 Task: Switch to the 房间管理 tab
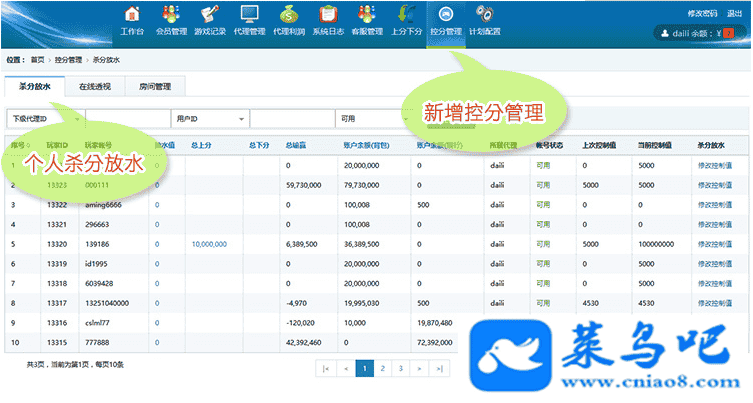pyautogui.click(x=155, y=87)
